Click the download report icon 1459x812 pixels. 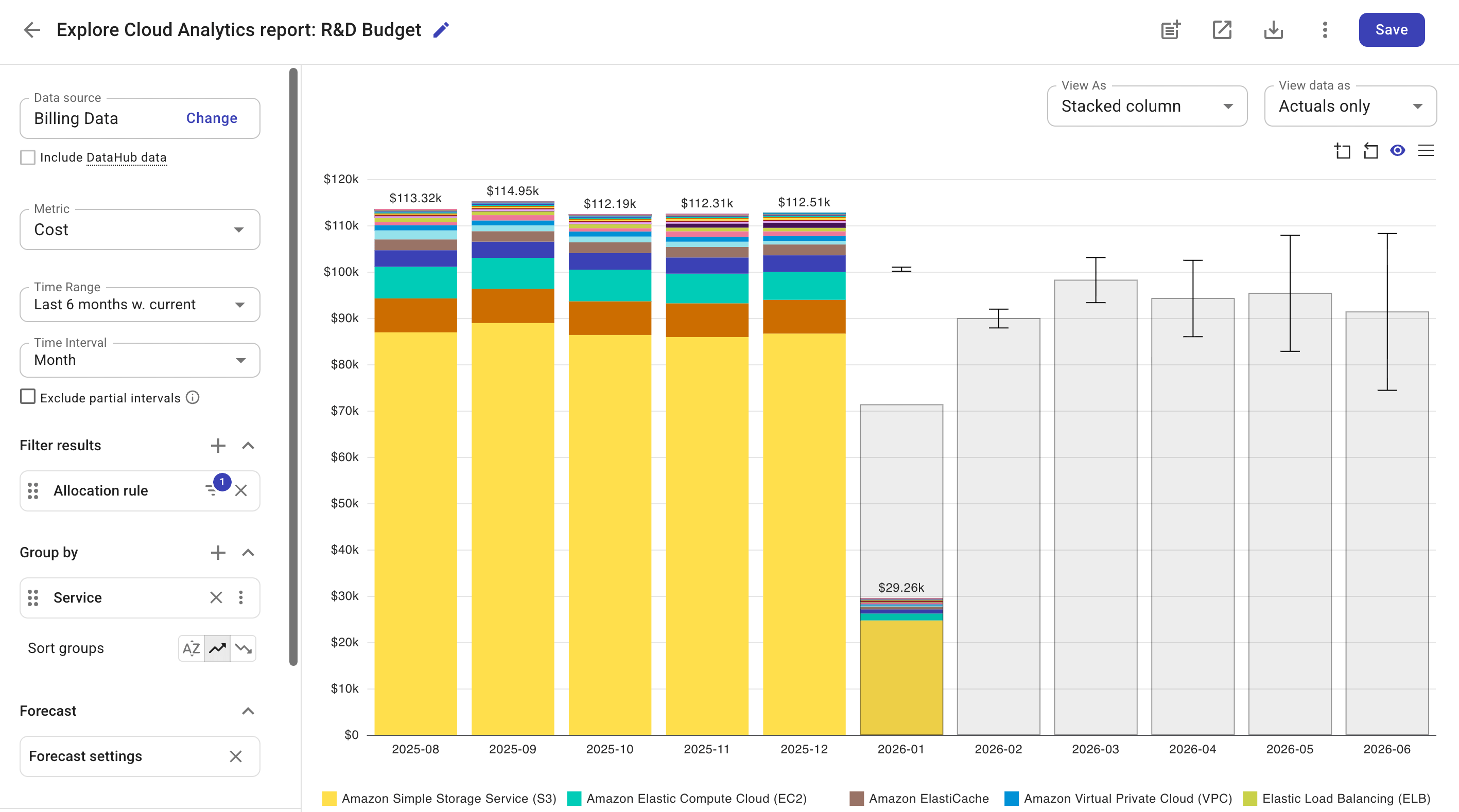pyautogui.click(x=1273, y=29)
